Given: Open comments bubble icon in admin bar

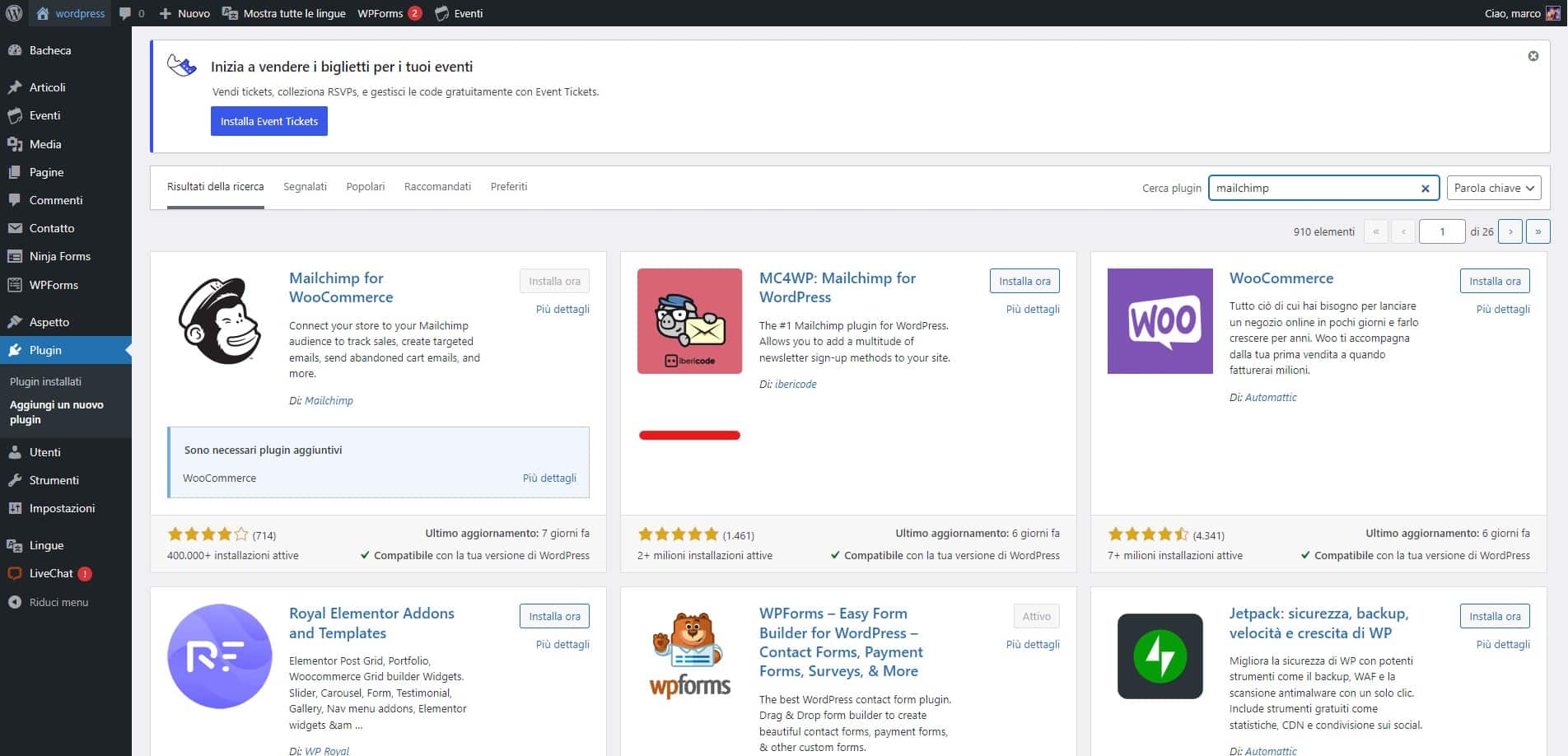Looking at the screenshot, I should point(125,14).
